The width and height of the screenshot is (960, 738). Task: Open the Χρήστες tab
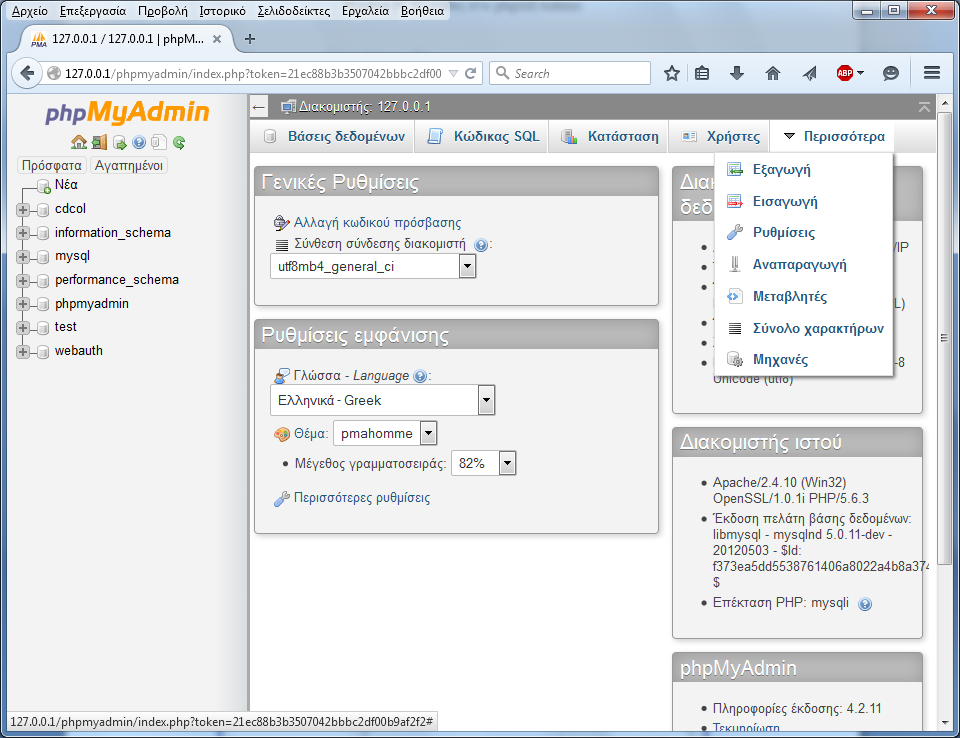point(721,136)
